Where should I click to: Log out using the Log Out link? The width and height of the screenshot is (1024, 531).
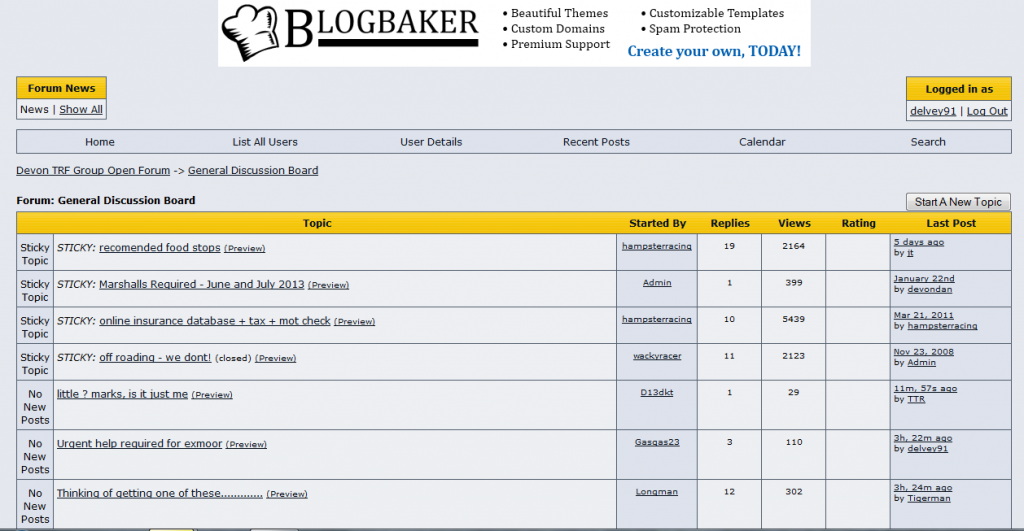coord(987,111)
